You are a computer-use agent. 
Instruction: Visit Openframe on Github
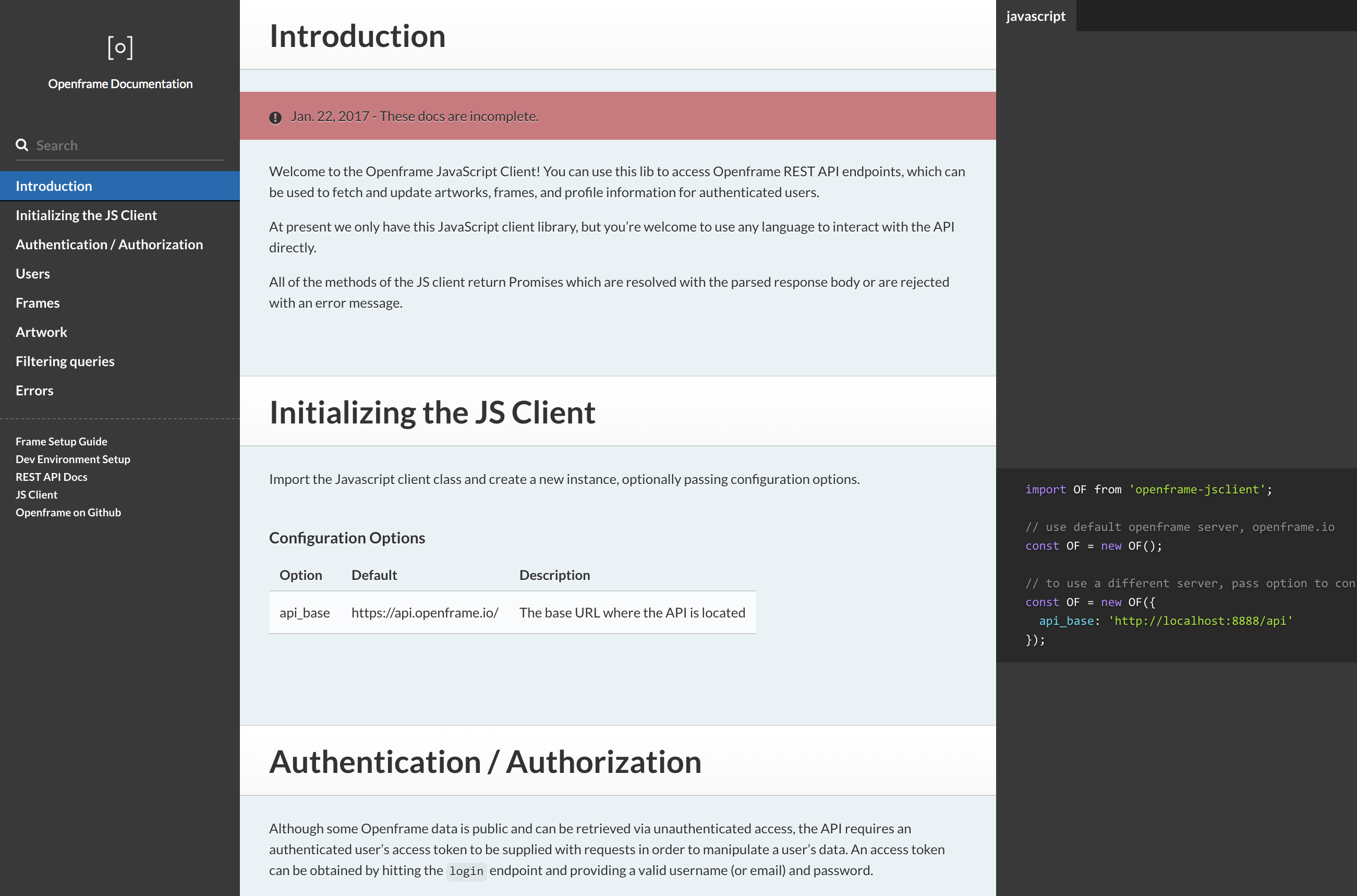coord(68,512)
